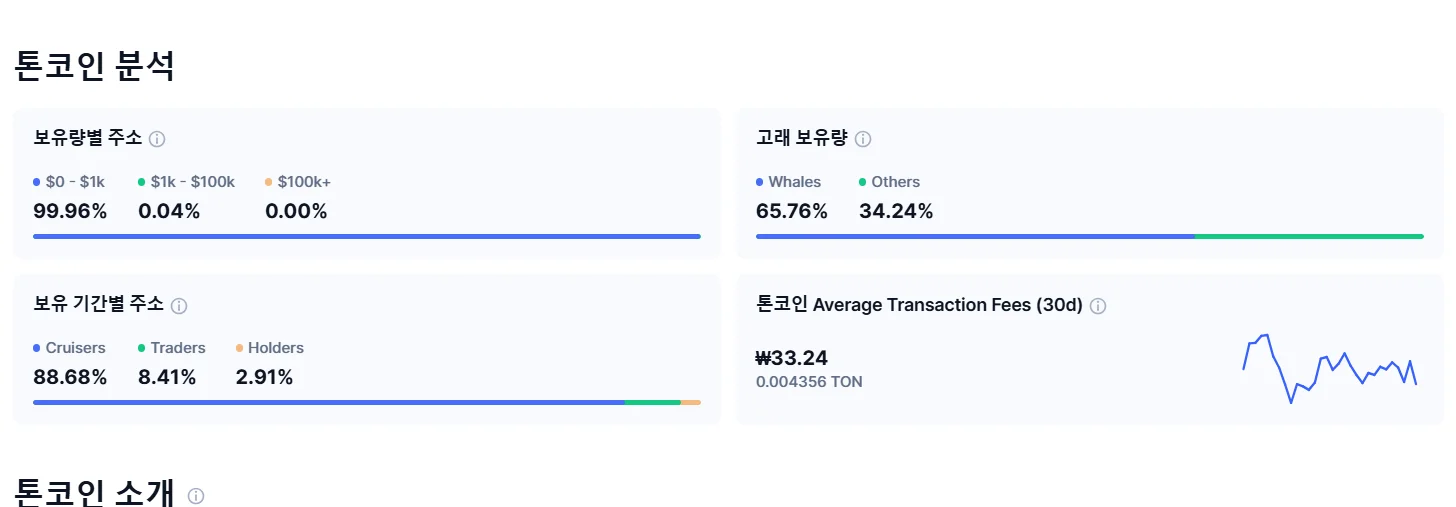Click the Traders legend label

(x=178, y=348)
